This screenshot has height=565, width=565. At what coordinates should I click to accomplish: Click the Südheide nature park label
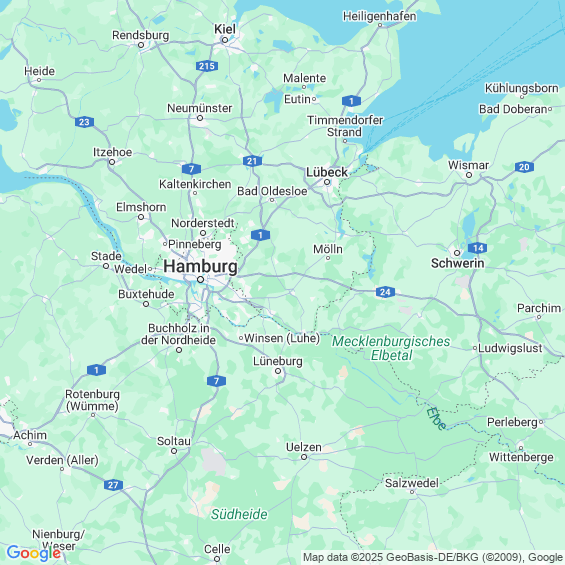[239, 514]
